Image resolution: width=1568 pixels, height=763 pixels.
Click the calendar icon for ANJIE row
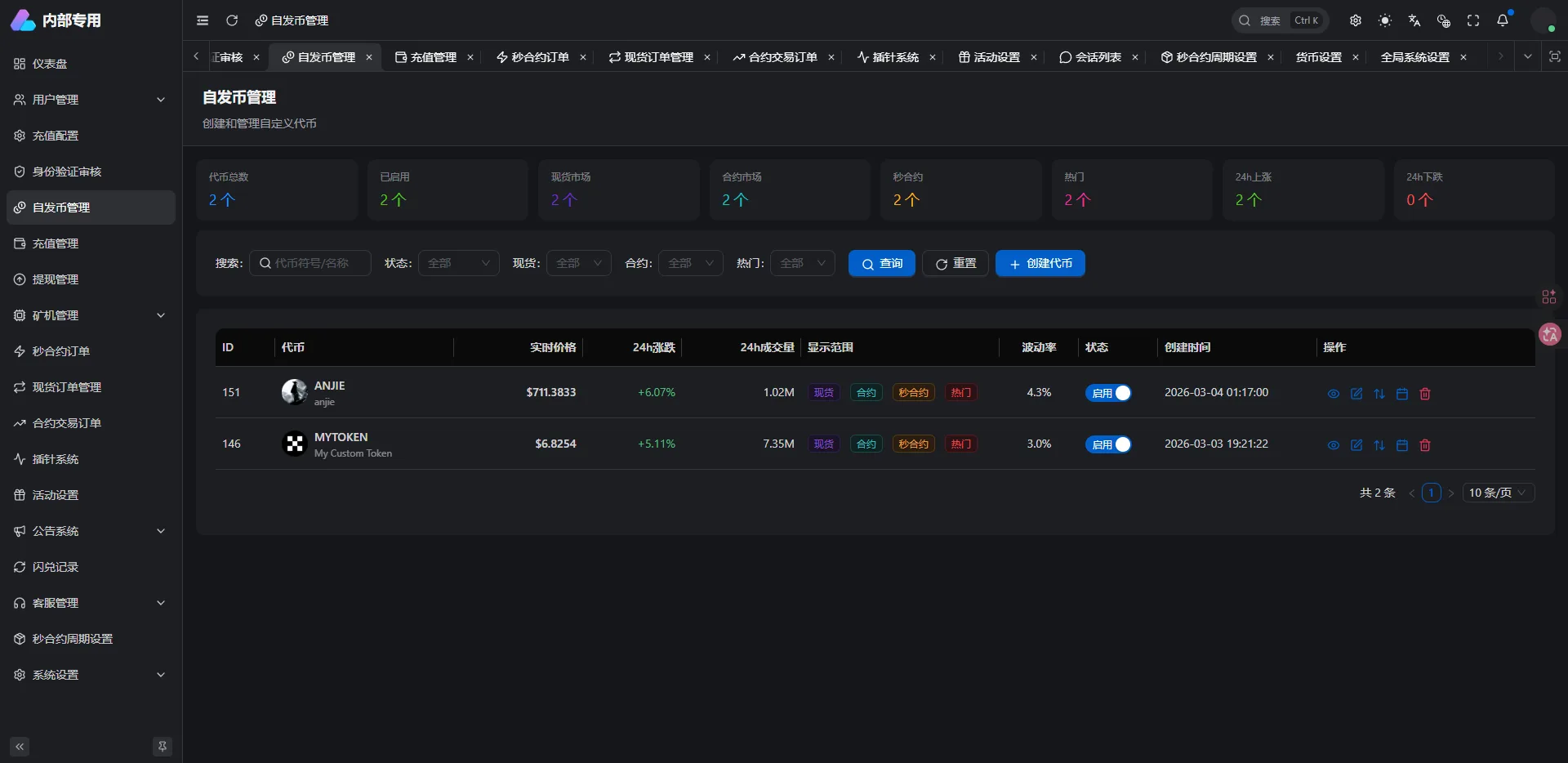coord(1402,394)
